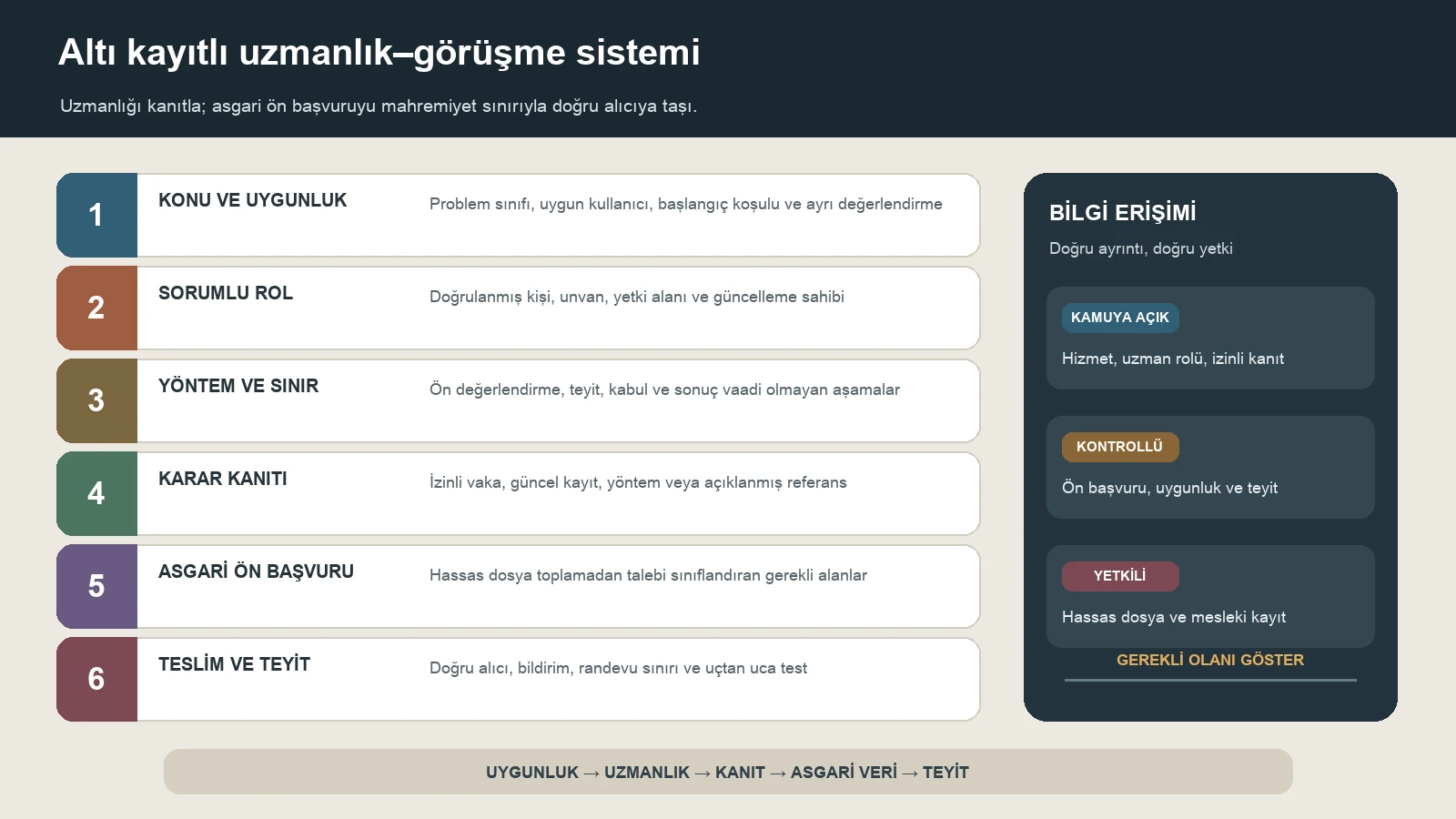1456x819 pixels.
Task: Click the BİLGİ ERİŞİMİ panel title
Action: pos(1122,212)
